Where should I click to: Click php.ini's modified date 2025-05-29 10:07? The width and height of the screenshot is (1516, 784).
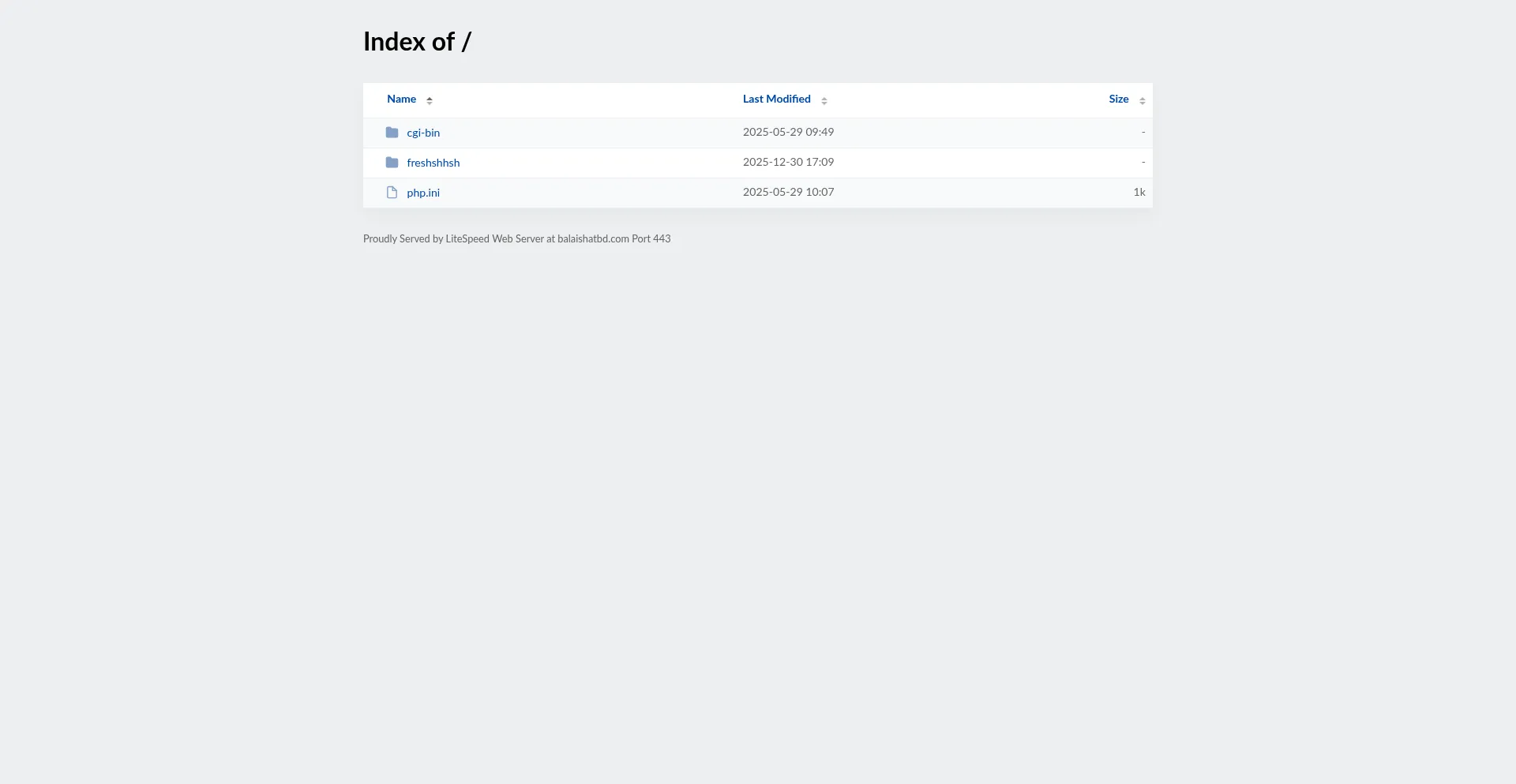pos(788,193)
